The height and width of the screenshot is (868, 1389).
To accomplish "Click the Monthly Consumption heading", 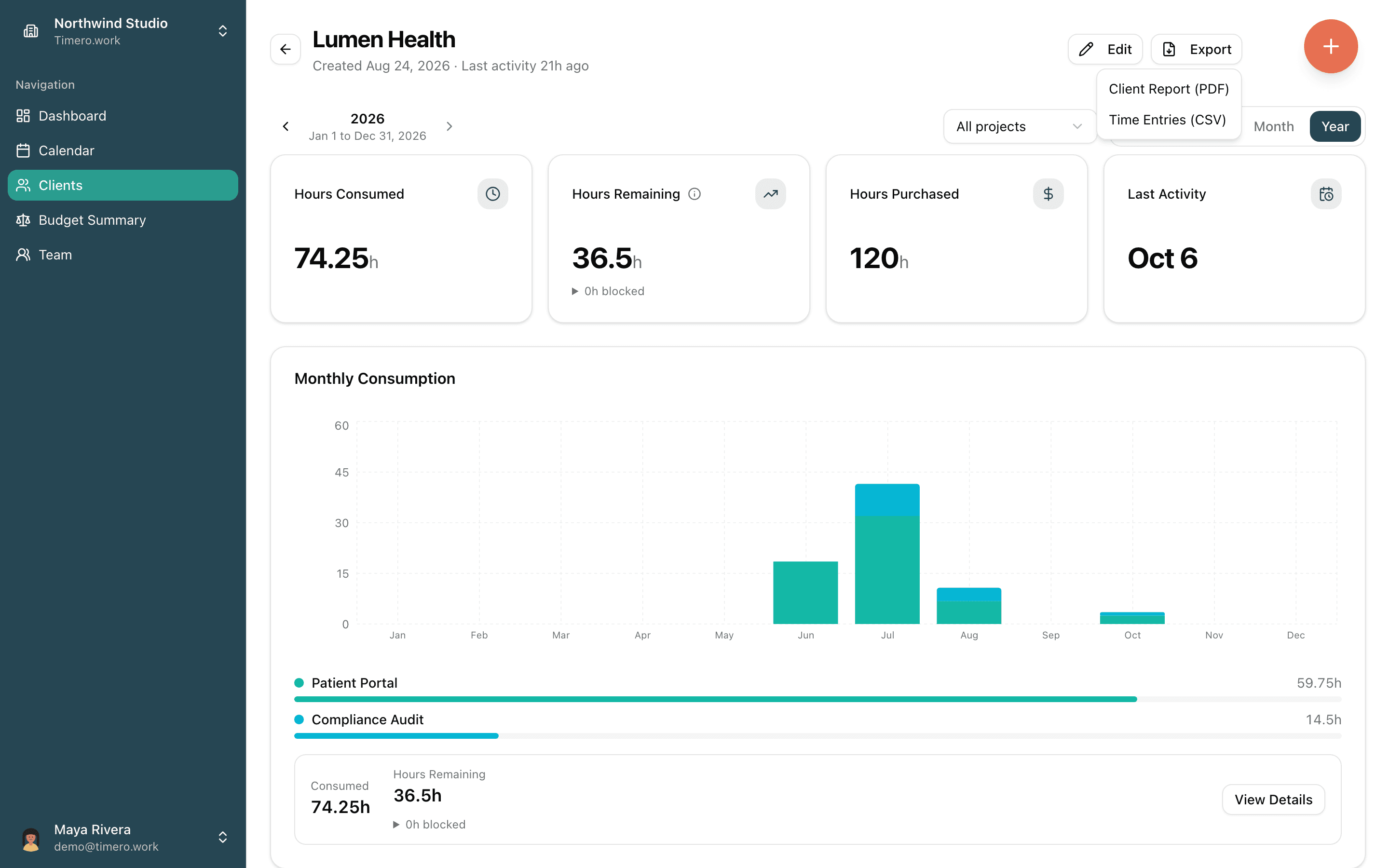I will (x=375, y=379).
